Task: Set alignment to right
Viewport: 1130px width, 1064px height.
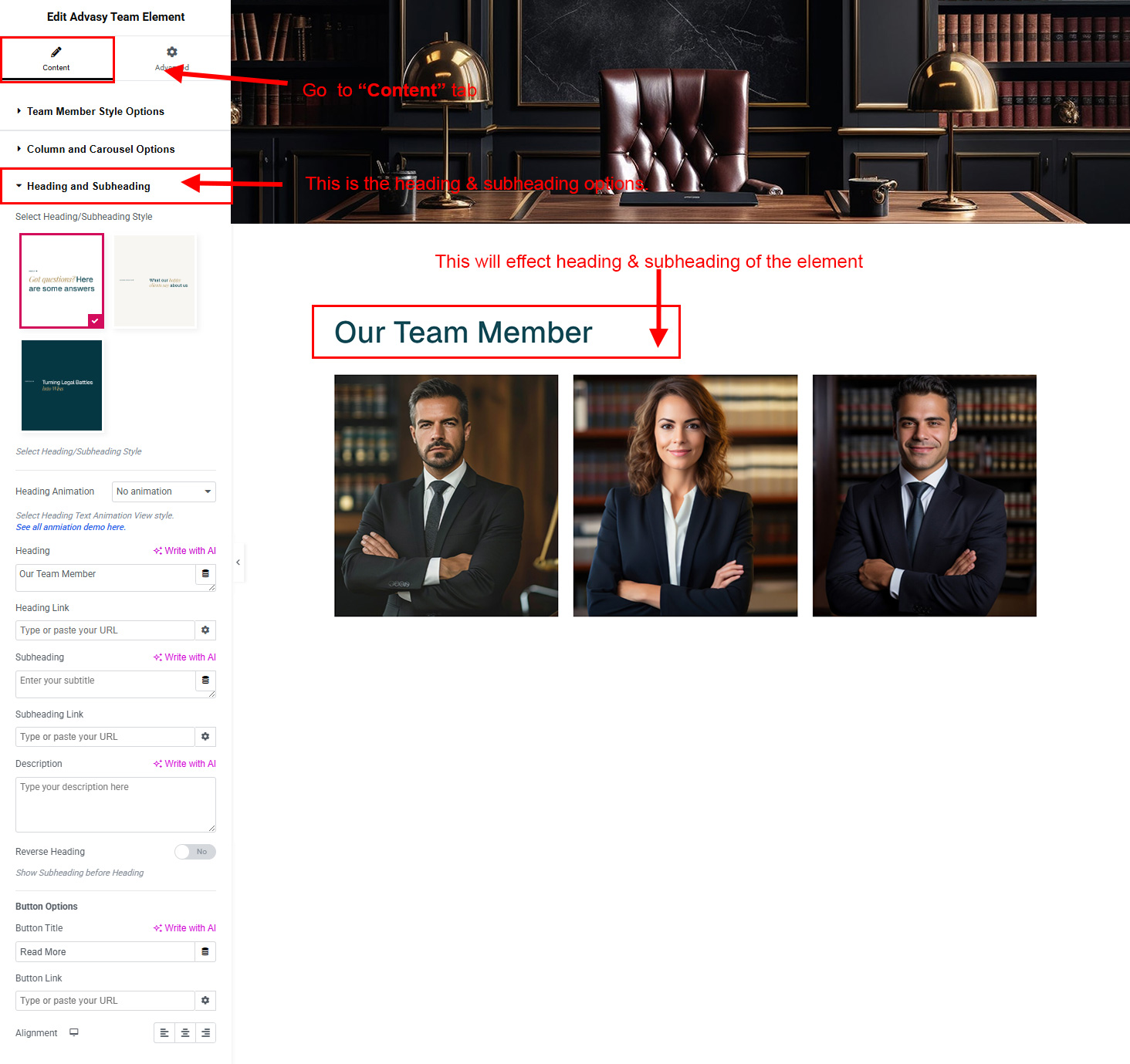Action: click(x=205, y=1033)
